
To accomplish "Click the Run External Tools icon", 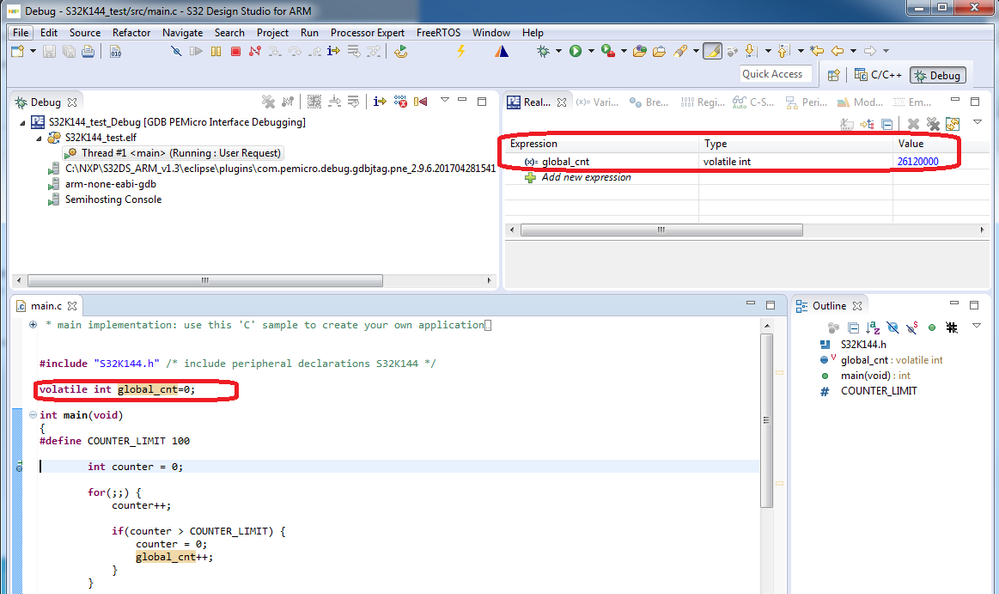I will pos(608,51).
